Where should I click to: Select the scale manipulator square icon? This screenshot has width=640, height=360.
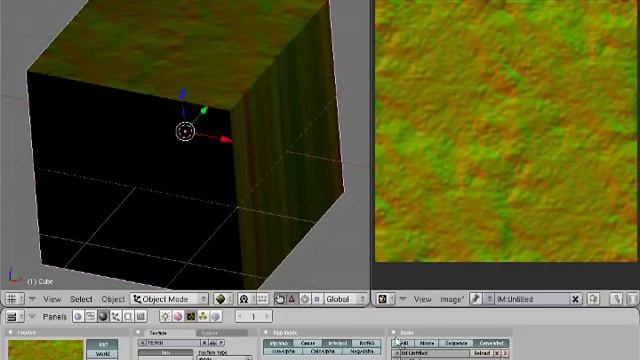click(x=317, y=299)
